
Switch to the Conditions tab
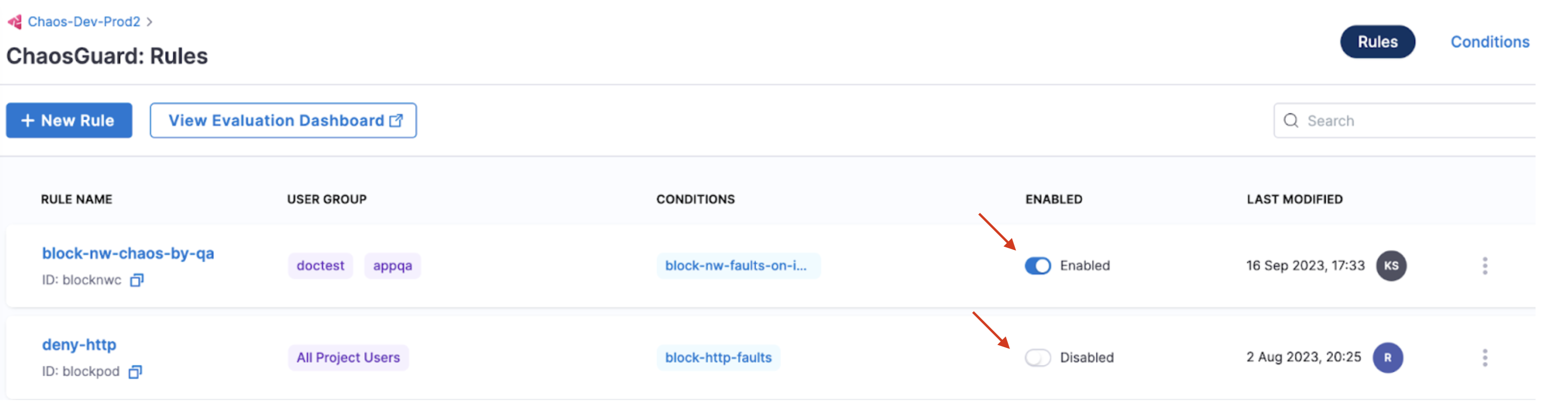(x=1489, y=42)
